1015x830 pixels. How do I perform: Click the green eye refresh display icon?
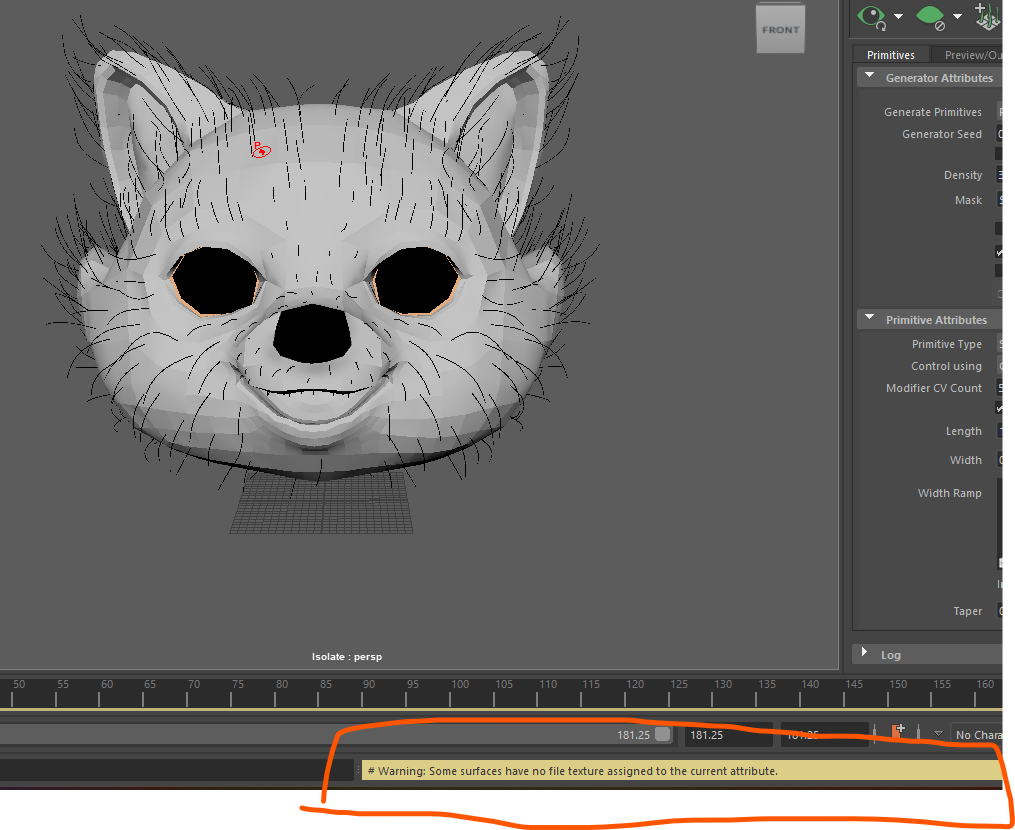pyautogui.click(x=872, y=17)
